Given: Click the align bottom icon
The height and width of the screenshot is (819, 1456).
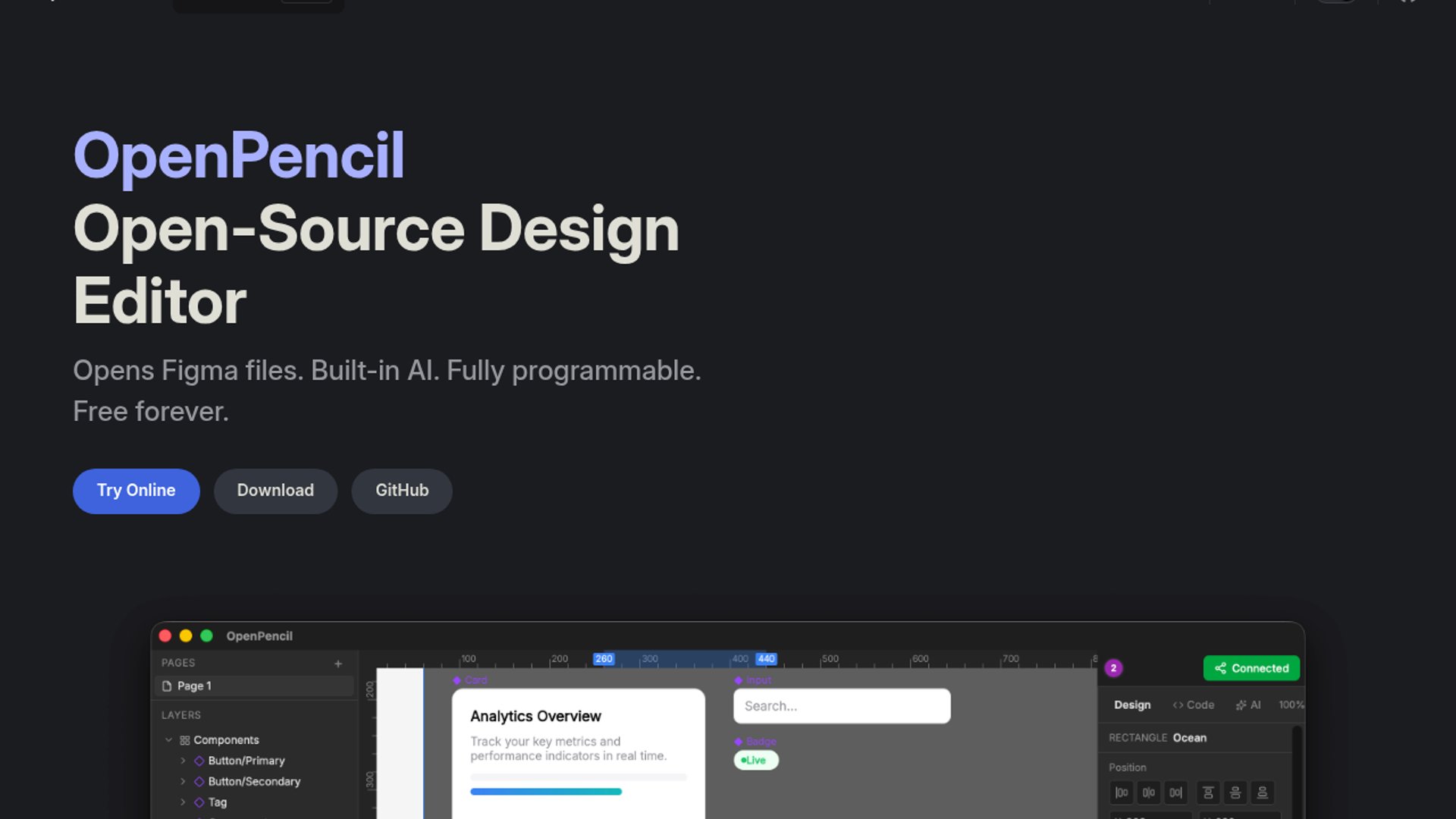Looking at the screenshot, I should point(1263,792).
